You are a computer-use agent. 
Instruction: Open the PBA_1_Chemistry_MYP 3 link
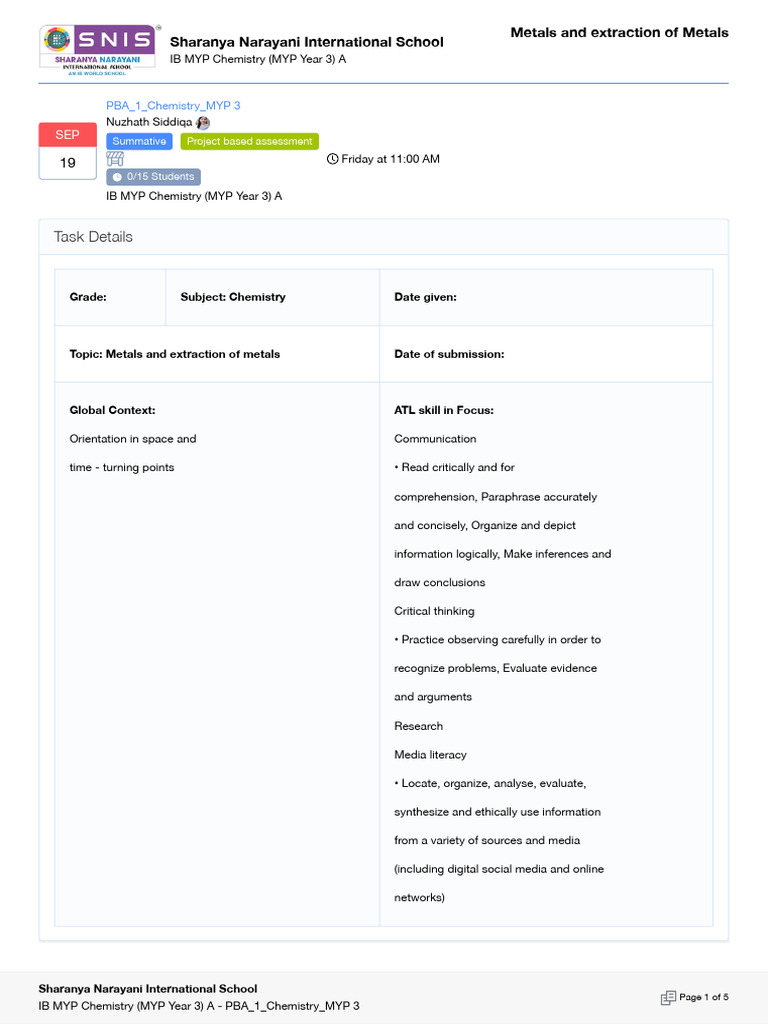[173, 105]
